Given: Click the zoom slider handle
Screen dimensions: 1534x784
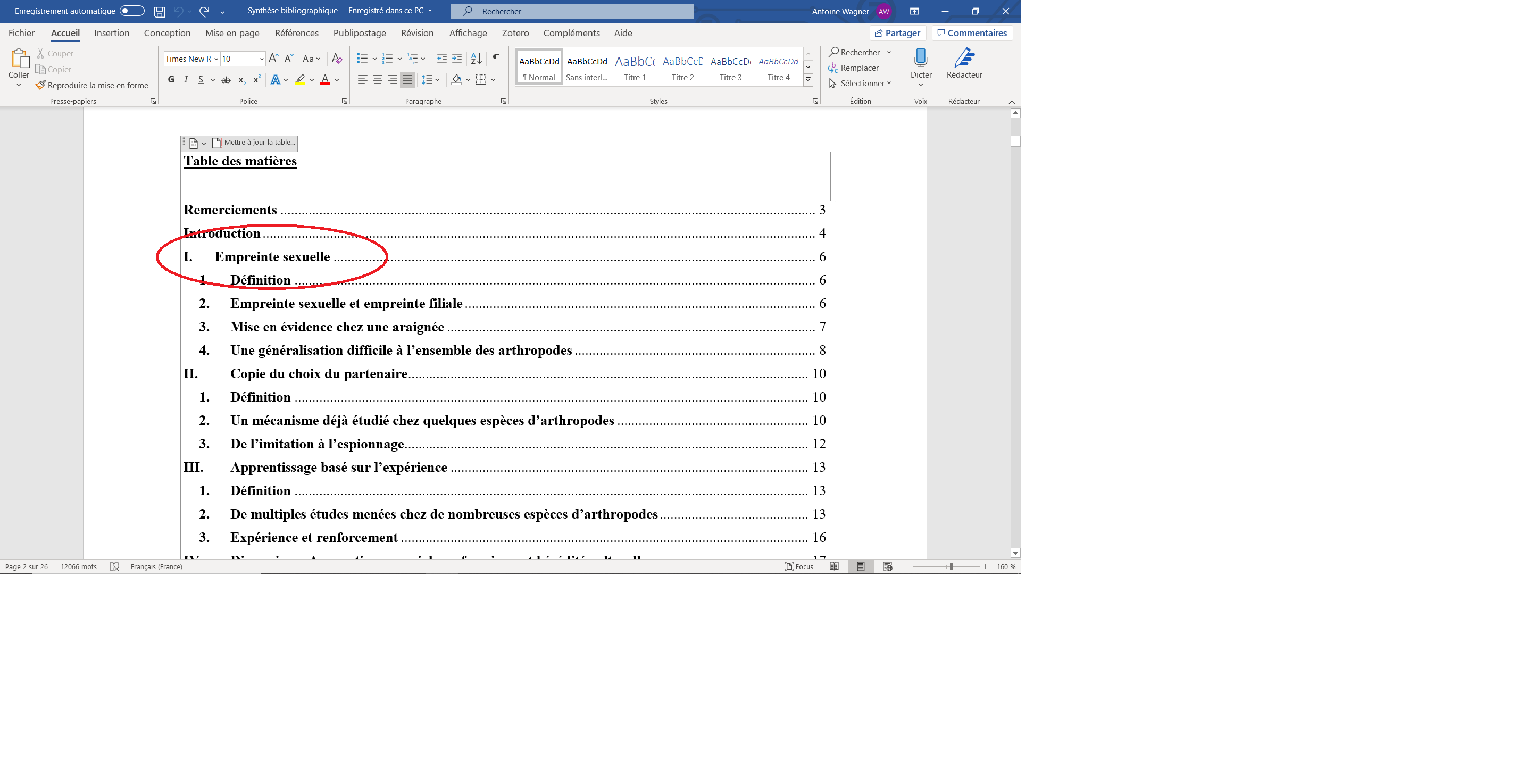Looking at the screenshot, I should 951,566.
